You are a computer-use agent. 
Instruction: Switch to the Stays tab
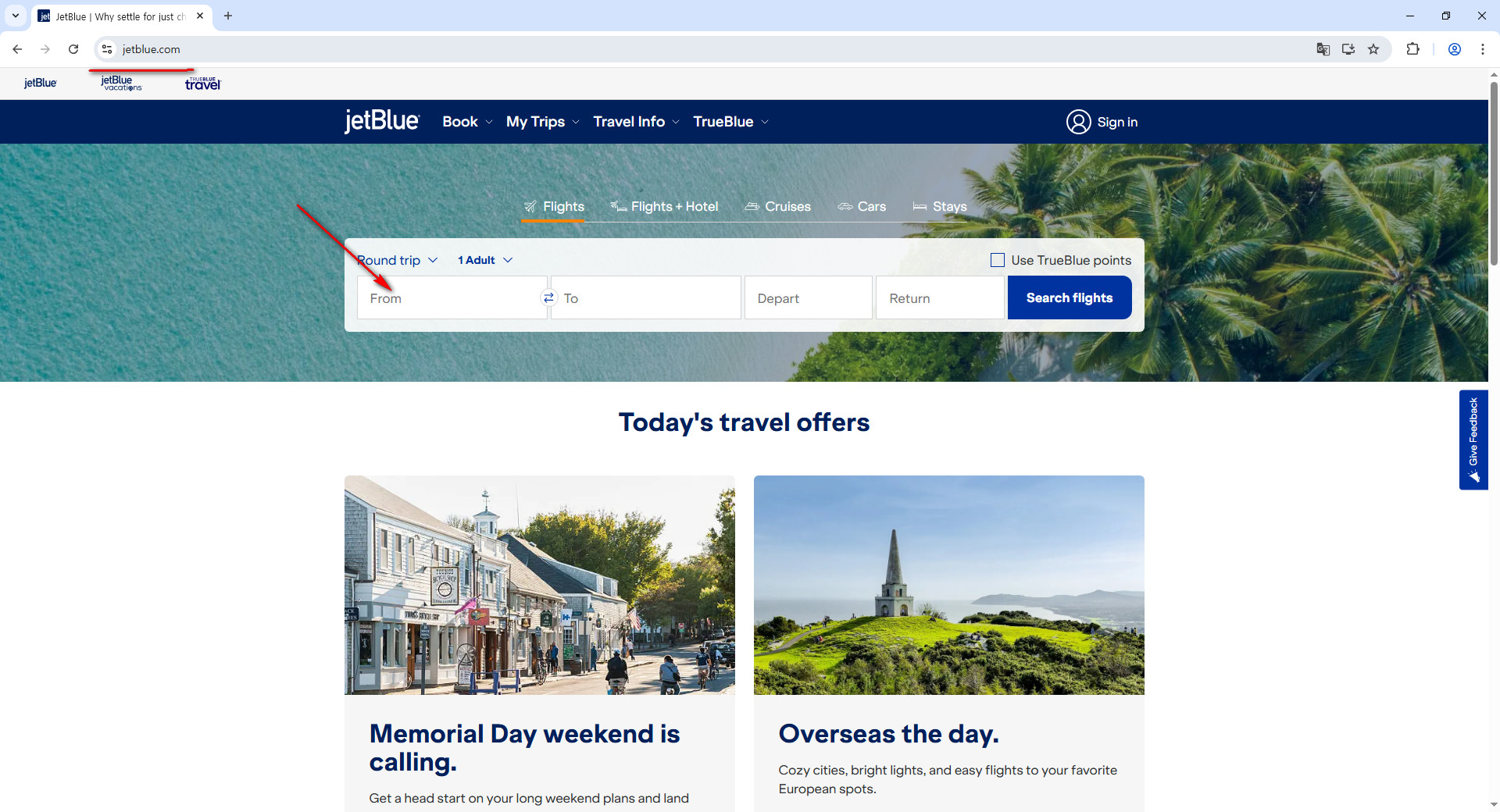pyautogui.click(x=940, y=206)
